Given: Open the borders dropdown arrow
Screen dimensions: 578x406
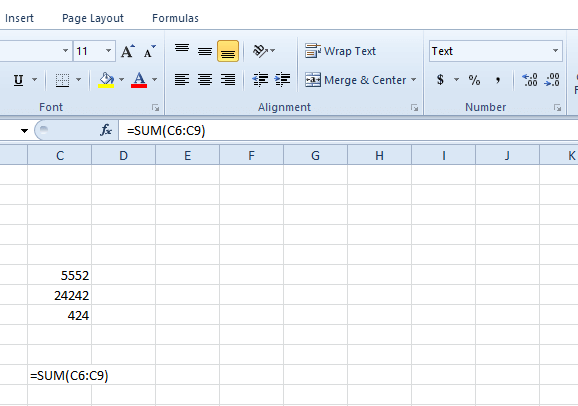Looking at the screenshot, I should [x=78, y=80].
